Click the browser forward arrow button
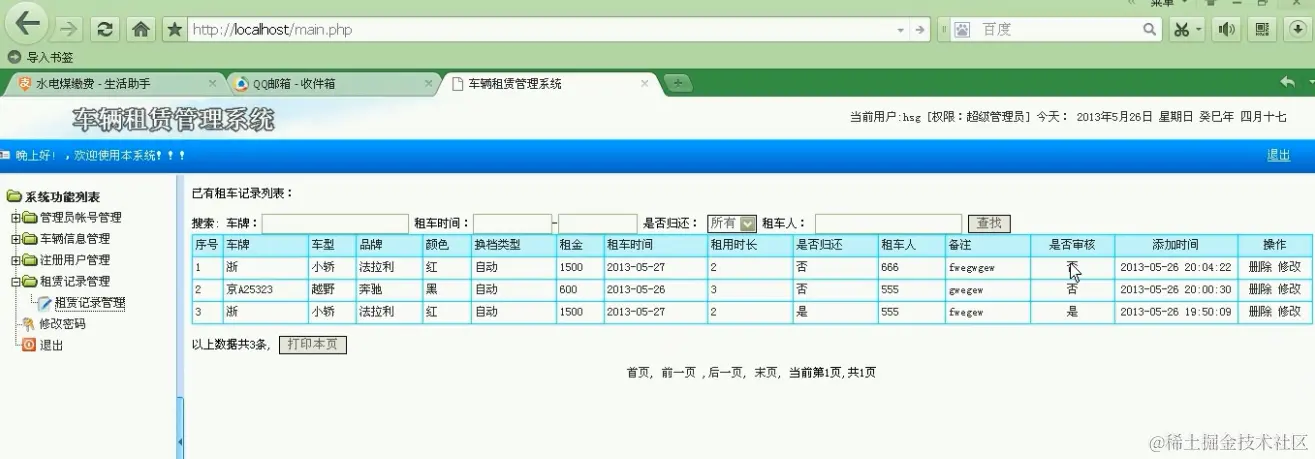Screen dimensions: 1315x459 68,29
